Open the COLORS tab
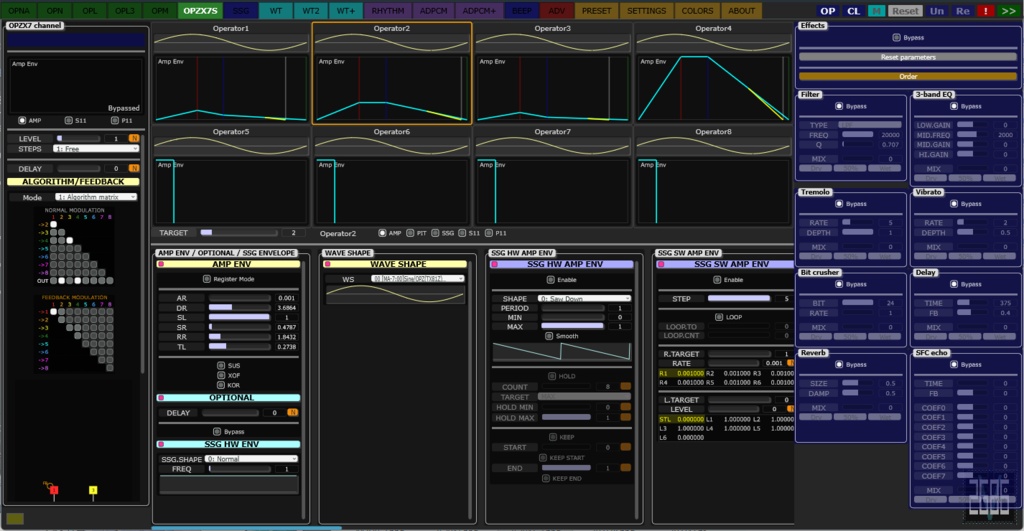 coord(697,11)
